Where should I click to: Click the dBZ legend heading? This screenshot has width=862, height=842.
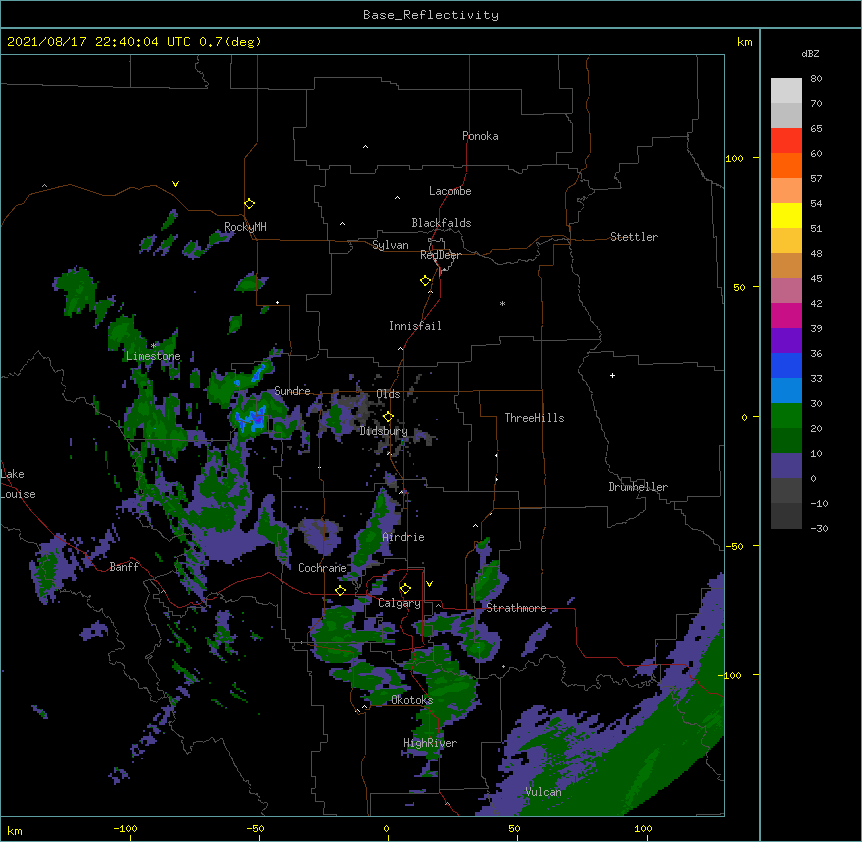tap(810, 54)
